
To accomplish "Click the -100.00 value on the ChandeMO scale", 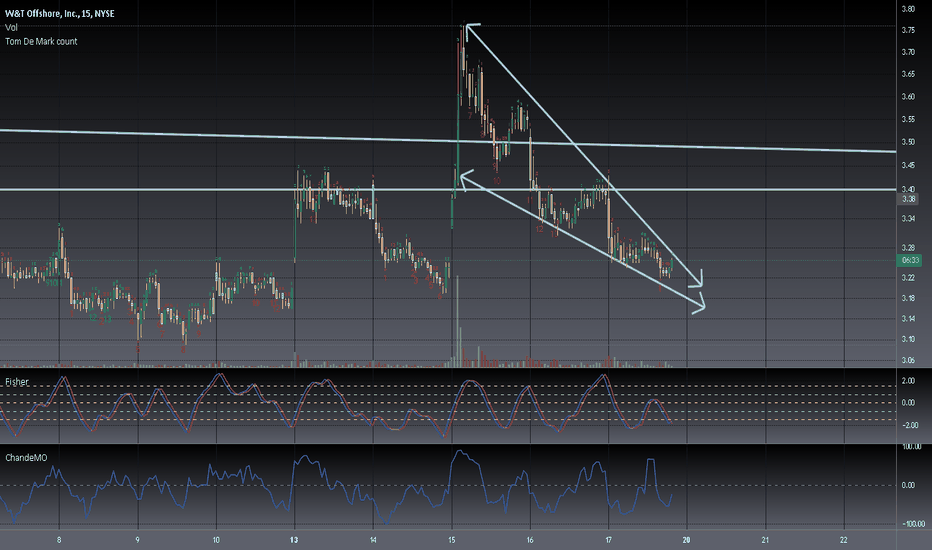I will [x=913, y=524].
